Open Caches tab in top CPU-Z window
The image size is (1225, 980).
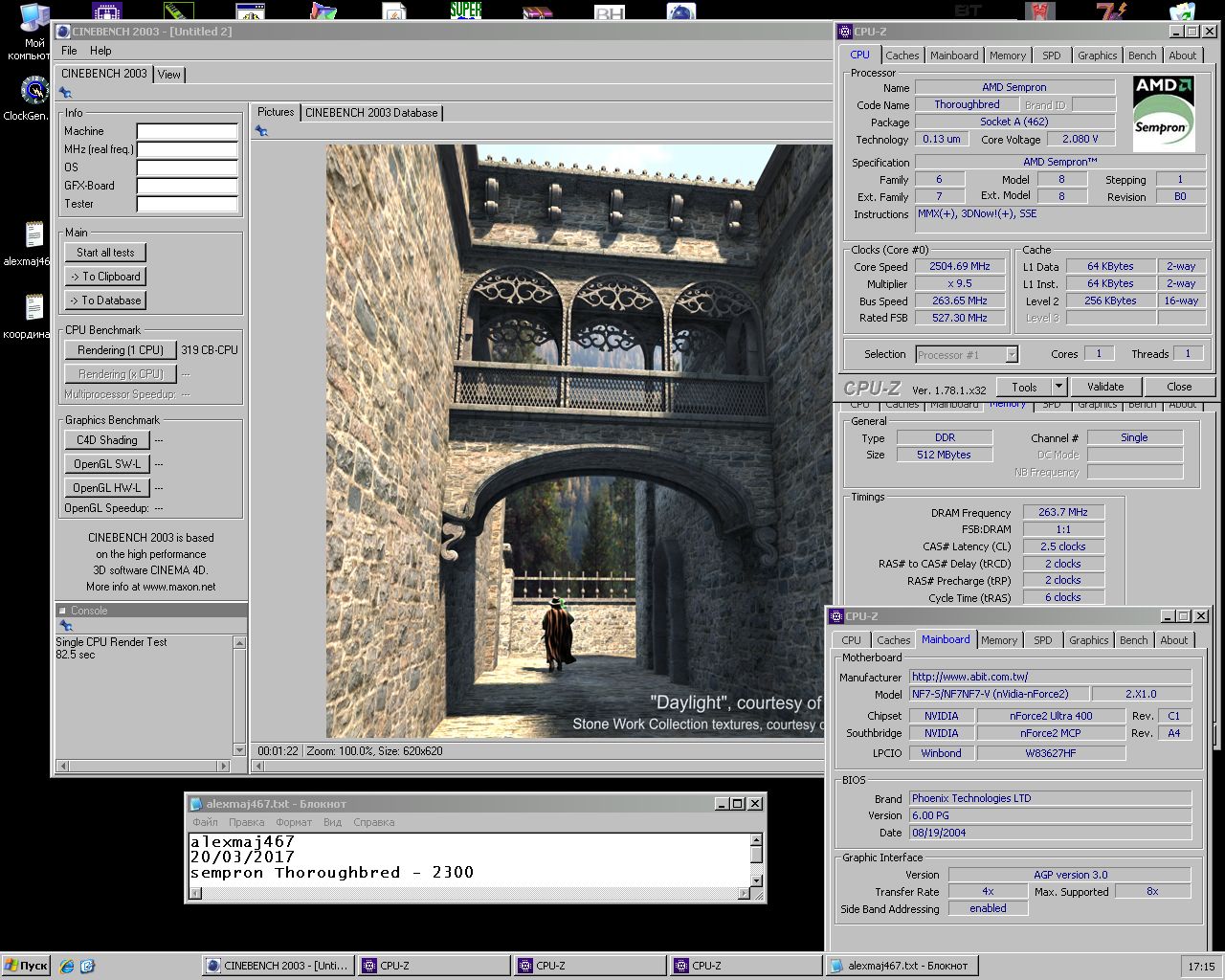(x=902, y=56)
